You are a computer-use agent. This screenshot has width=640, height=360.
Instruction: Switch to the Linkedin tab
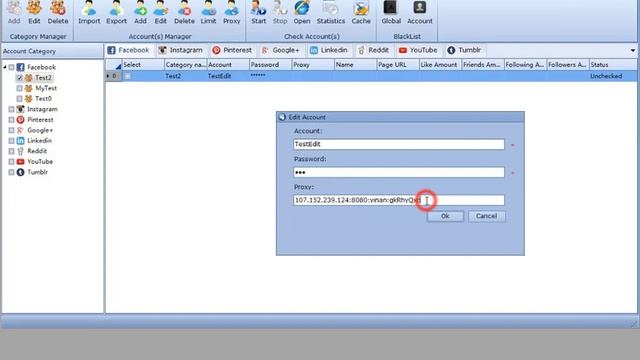[x=329, y=50]
